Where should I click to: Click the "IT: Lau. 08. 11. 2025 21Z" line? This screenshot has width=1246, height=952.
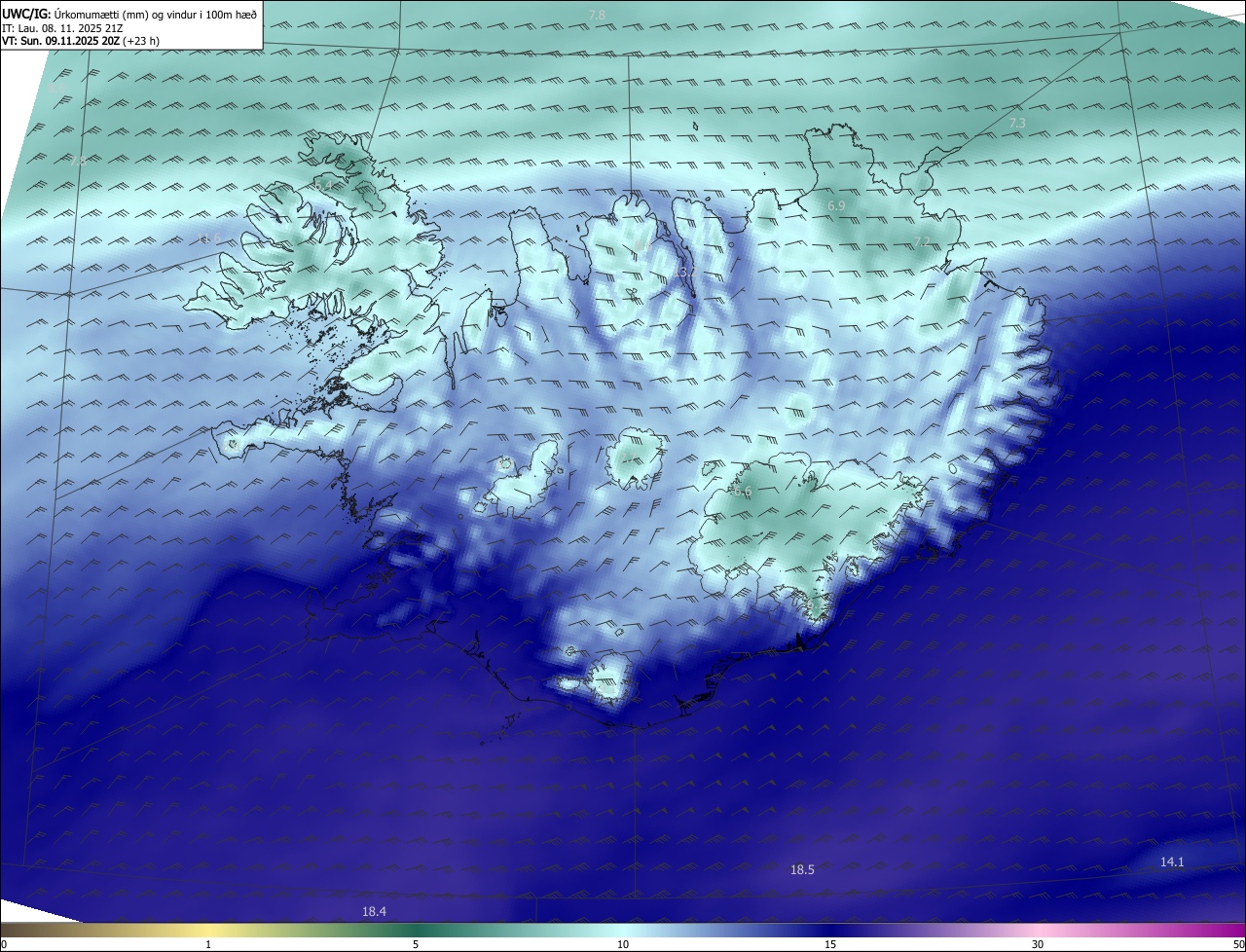[62, 28]
